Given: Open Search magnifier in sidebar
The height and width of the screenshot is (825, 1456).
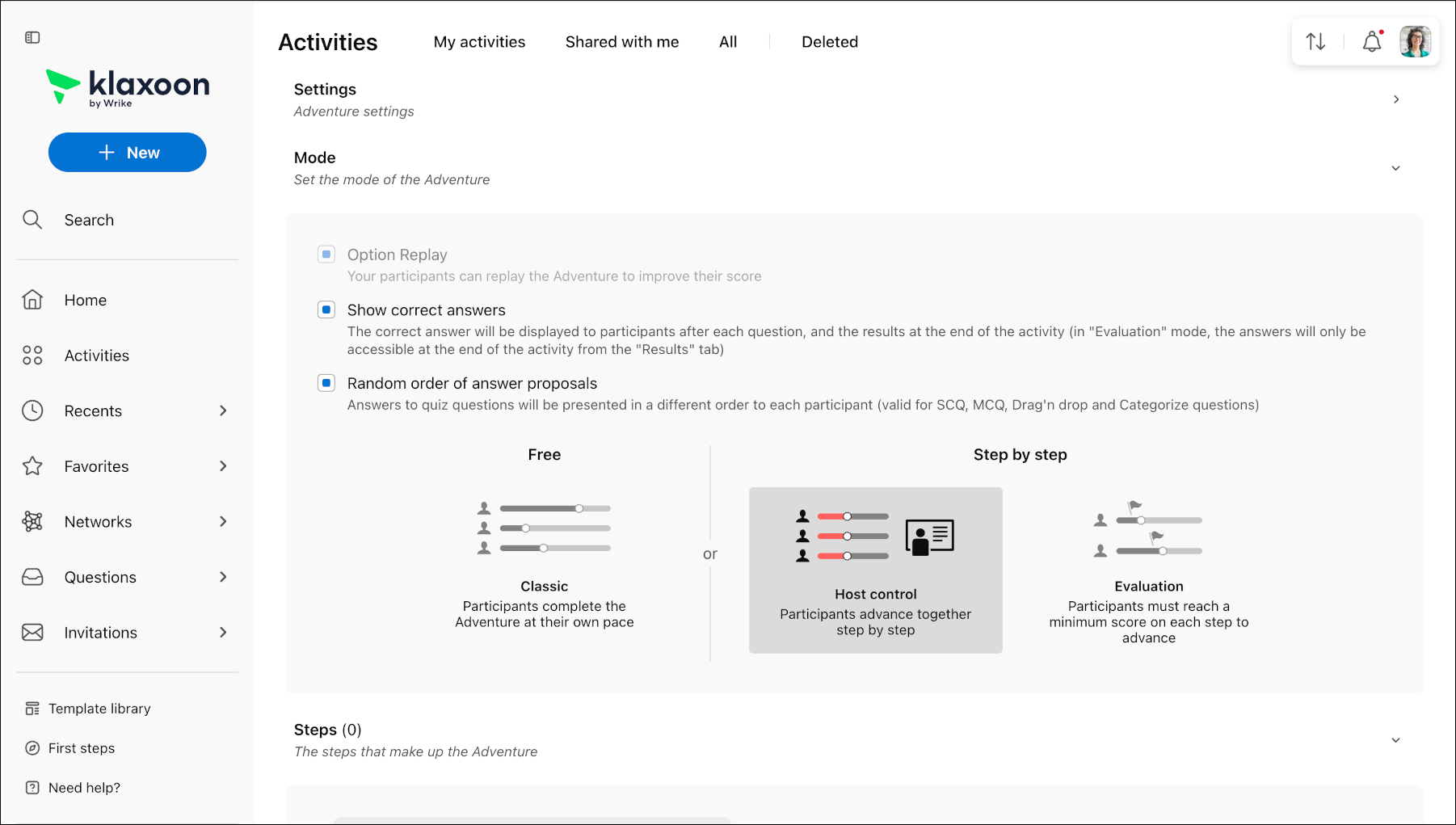Looking at the screenshot, I should (32, 220).
